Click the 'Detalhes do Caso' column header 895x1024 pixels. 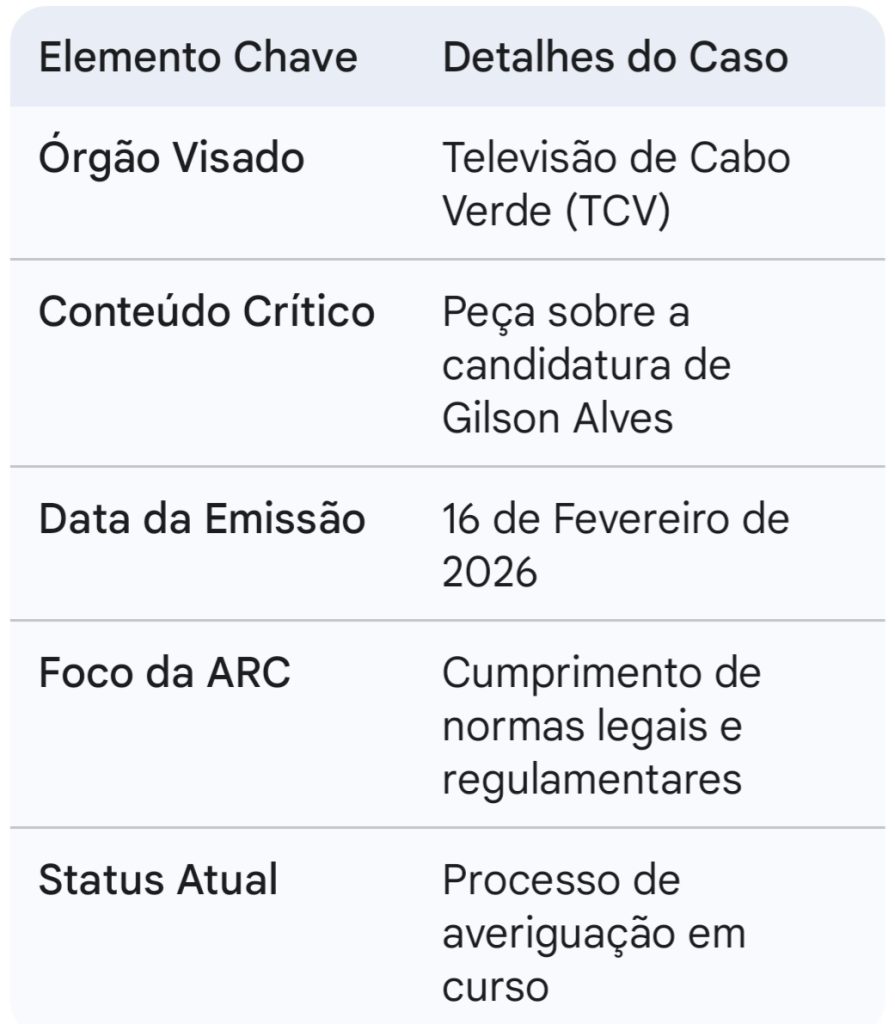click(615, 58)
